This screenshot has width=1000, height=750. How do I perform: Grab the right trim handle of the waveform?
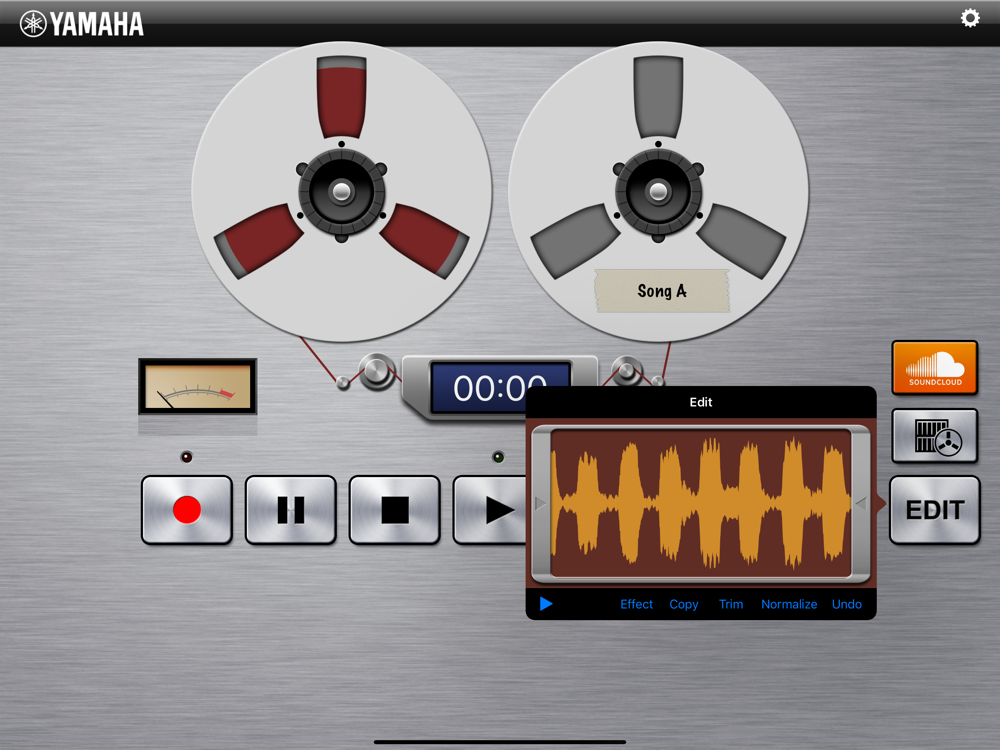[861, 503]
